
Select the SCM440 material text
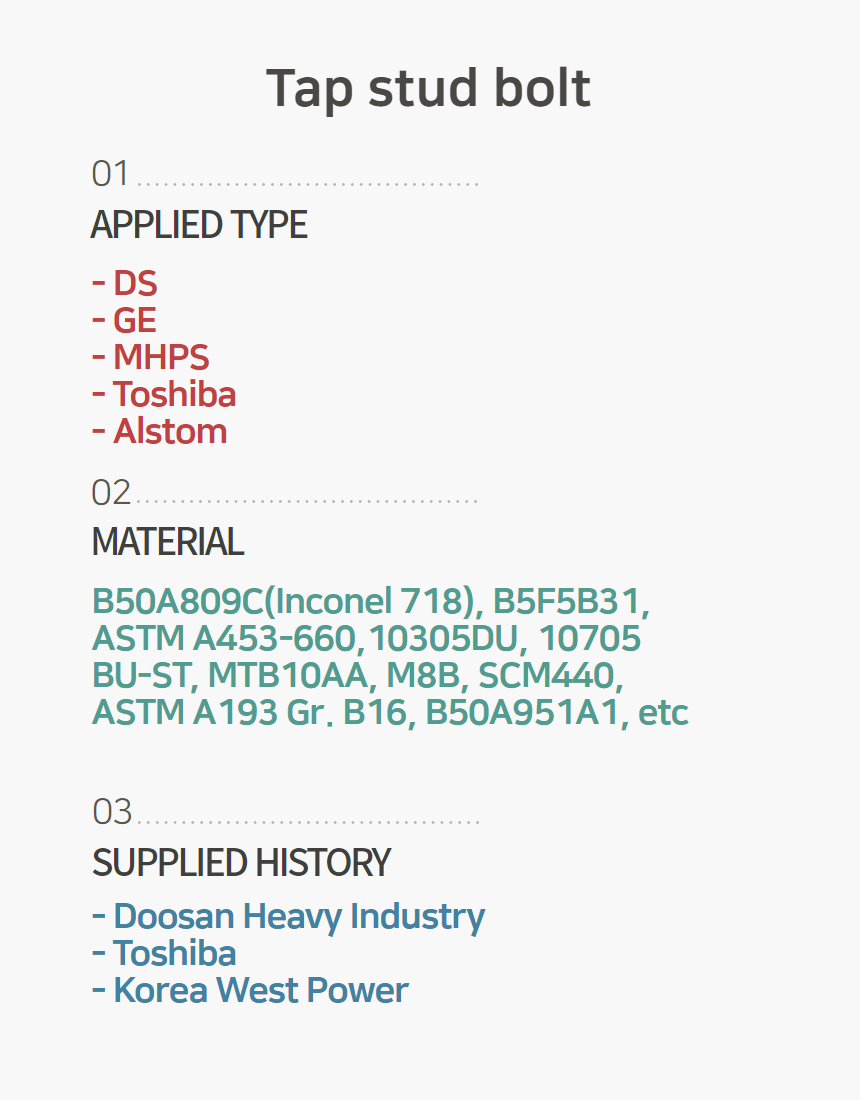click(551, 676)
